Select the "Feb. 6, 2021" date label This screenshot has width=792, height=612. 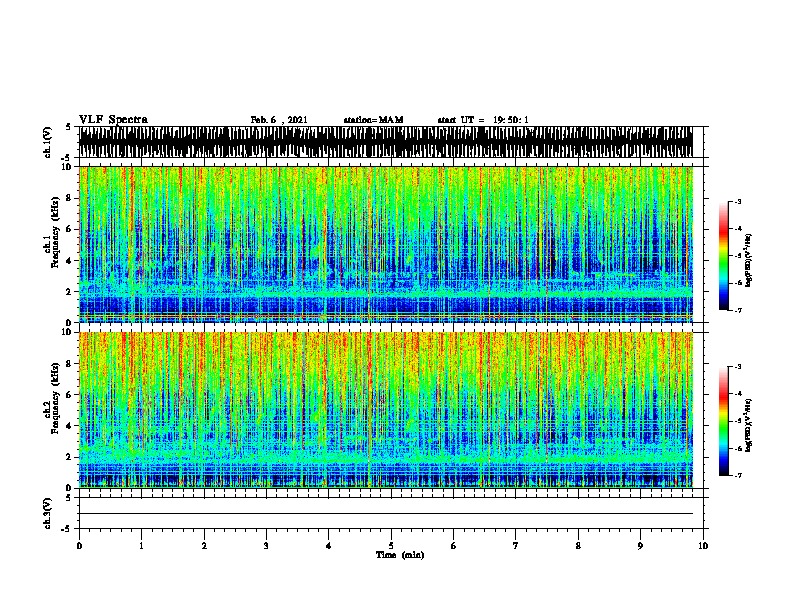279,120
